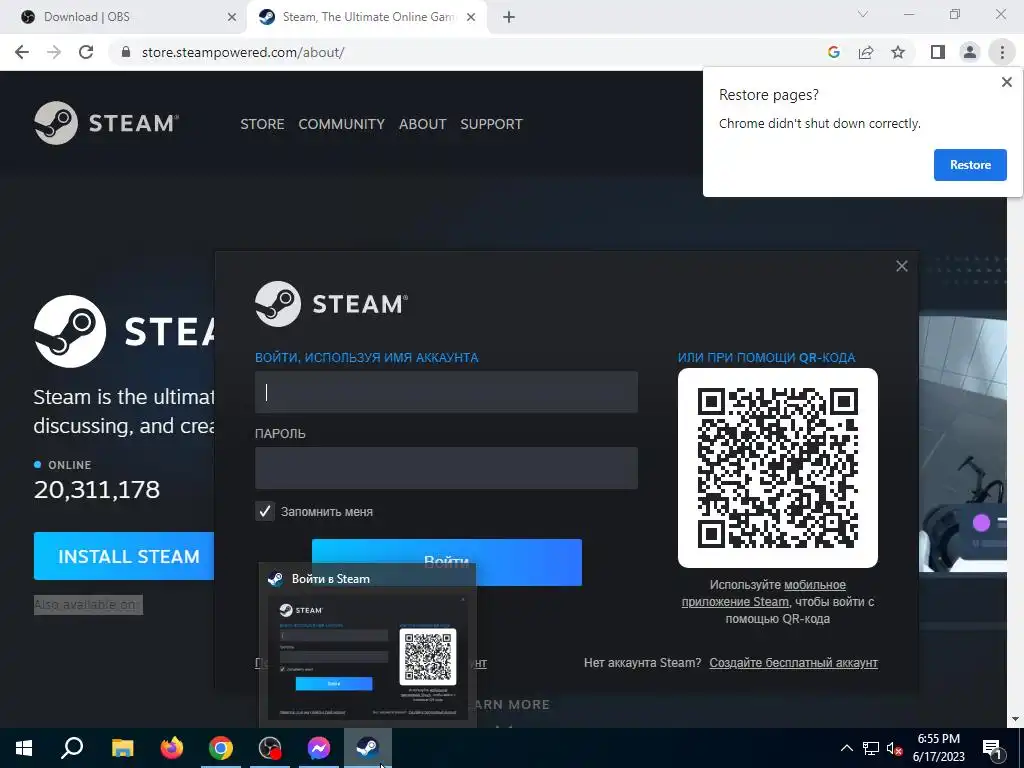Open a new browser tab
Viewport: 1024px width, 768px height.
coord(509,17)
